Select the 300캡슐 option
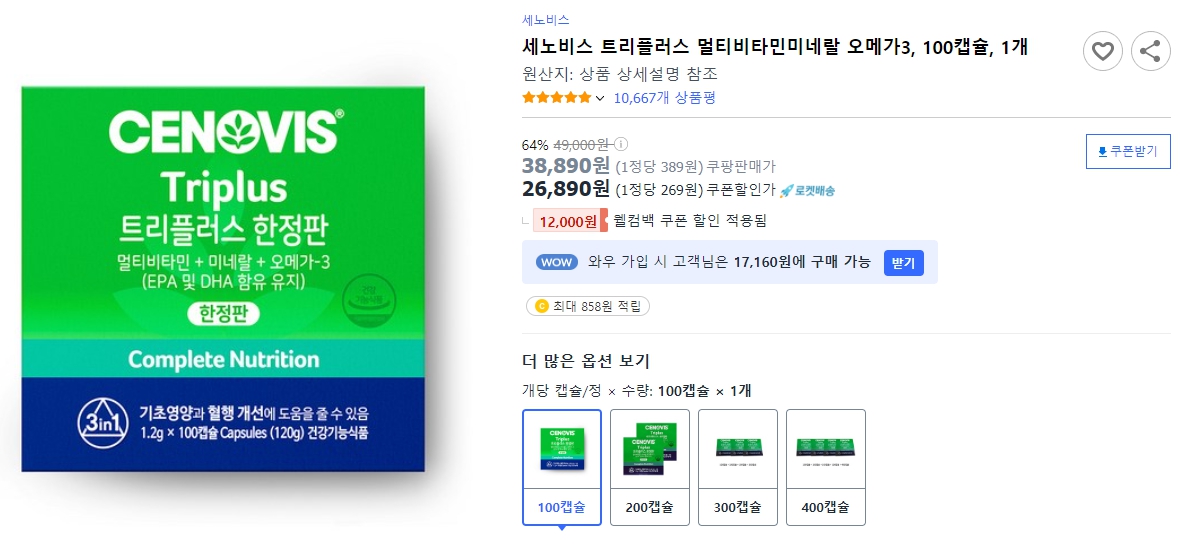The image size is (1180, 545). pos(738,467)
